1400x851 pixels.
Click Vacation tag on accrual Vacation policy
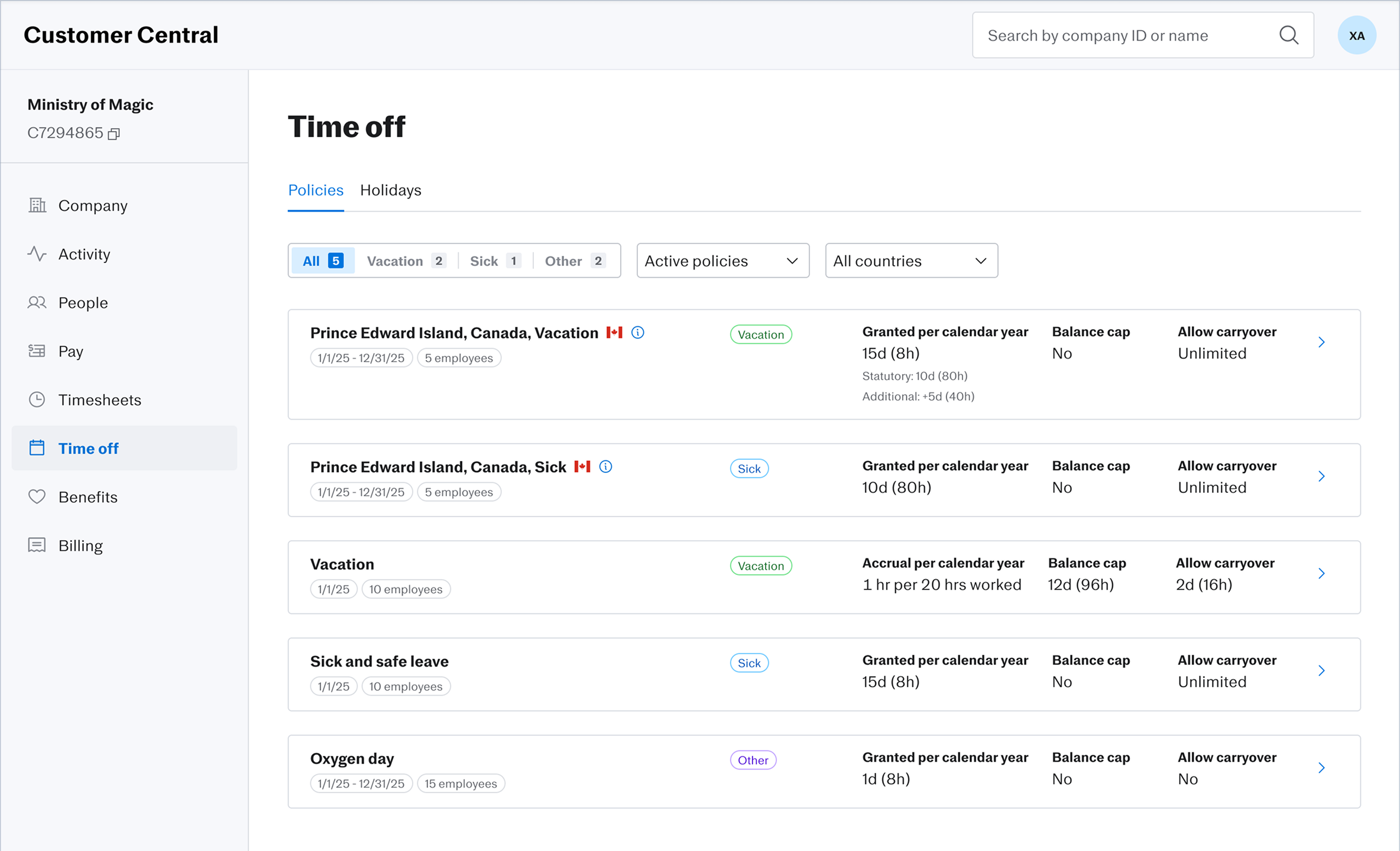tap(761, 566)
